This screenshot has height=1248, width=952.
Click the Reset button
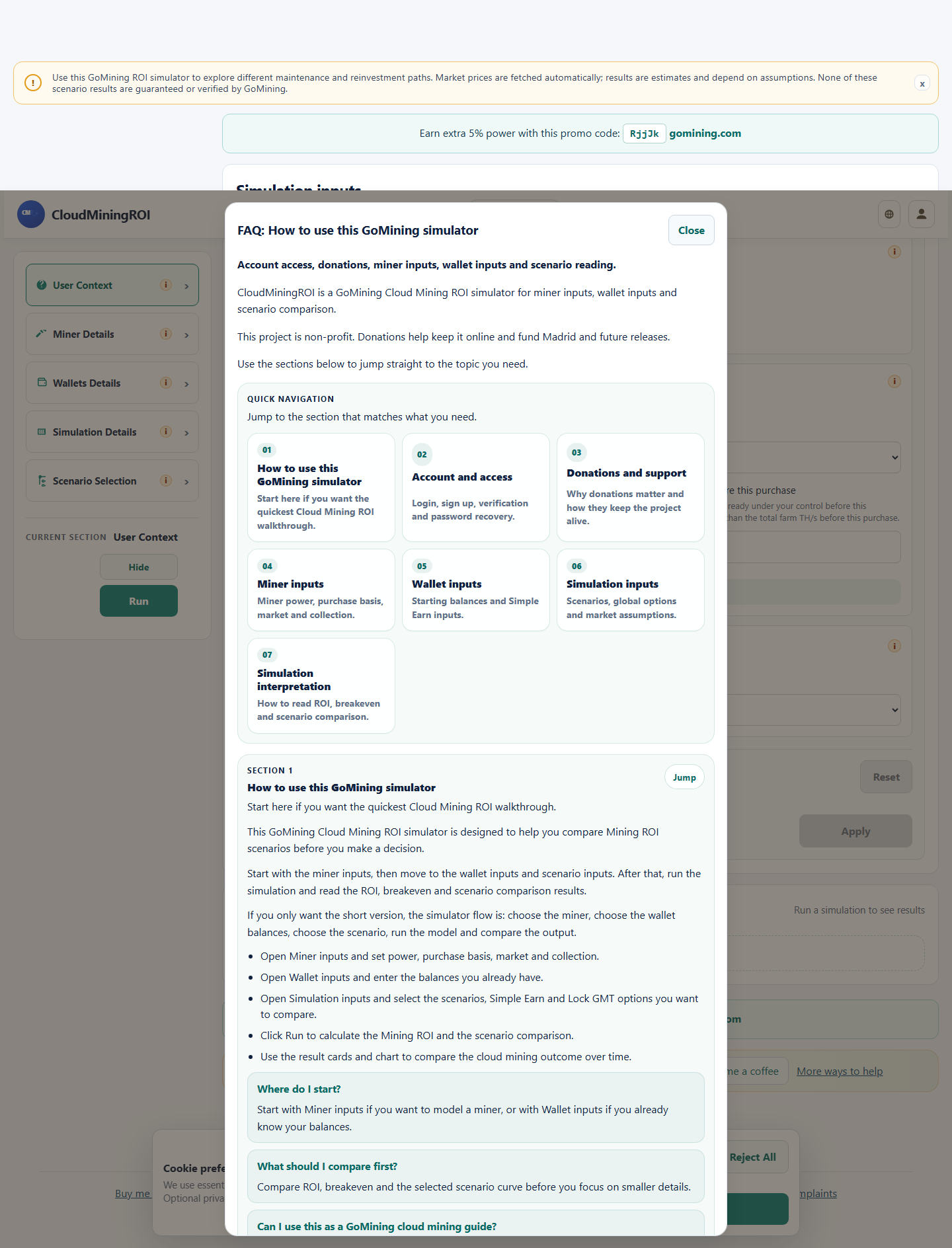(886, 777)
